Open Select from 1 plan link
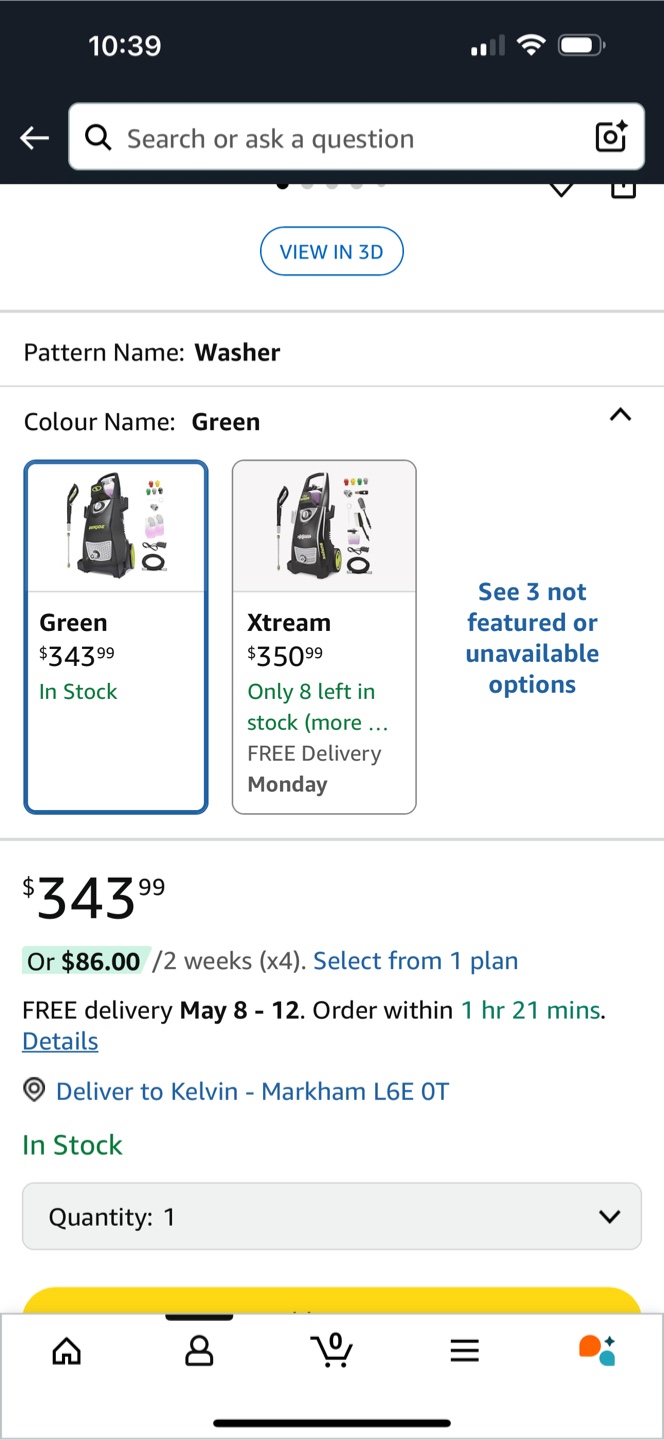Screen dimensions: 664x1440 [x=416, y=961]
